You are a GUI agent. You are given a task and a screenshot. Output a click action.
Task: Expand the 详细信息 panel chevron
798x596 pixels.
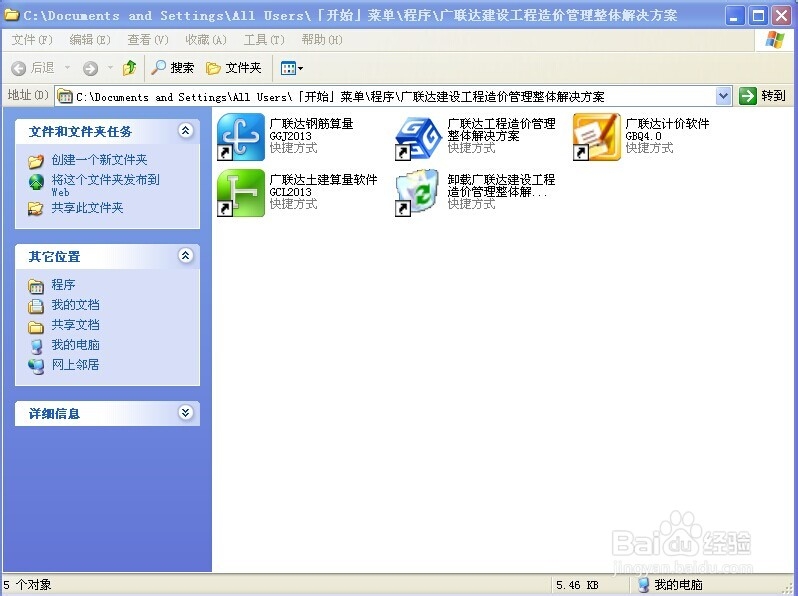(x=185, y=412)
